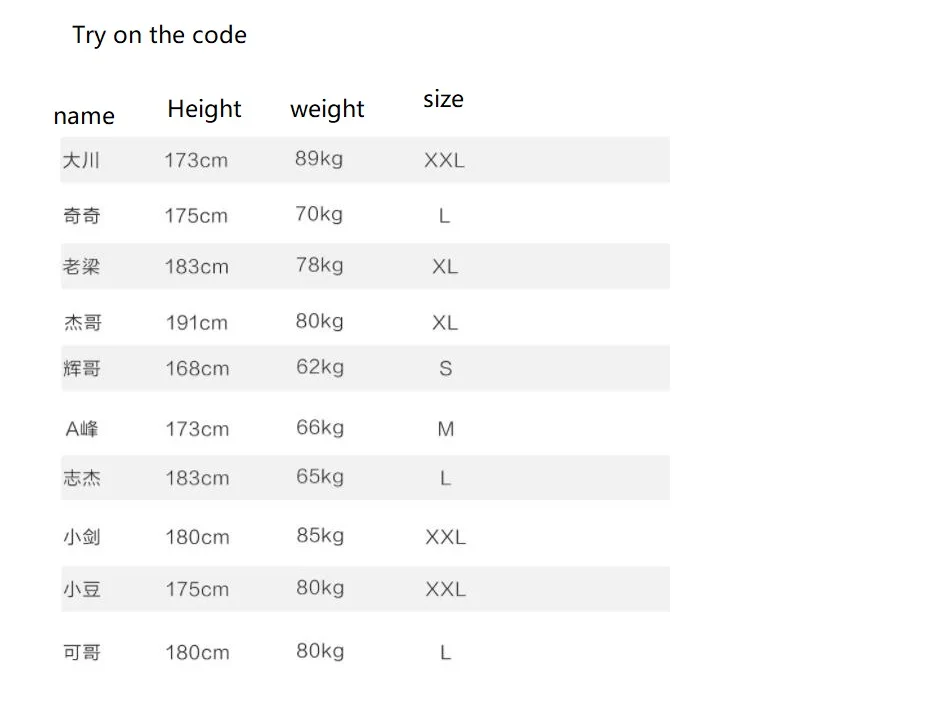Click the name 小豆
This screenshot has height=711, width=945.
[x=82, y=589]
